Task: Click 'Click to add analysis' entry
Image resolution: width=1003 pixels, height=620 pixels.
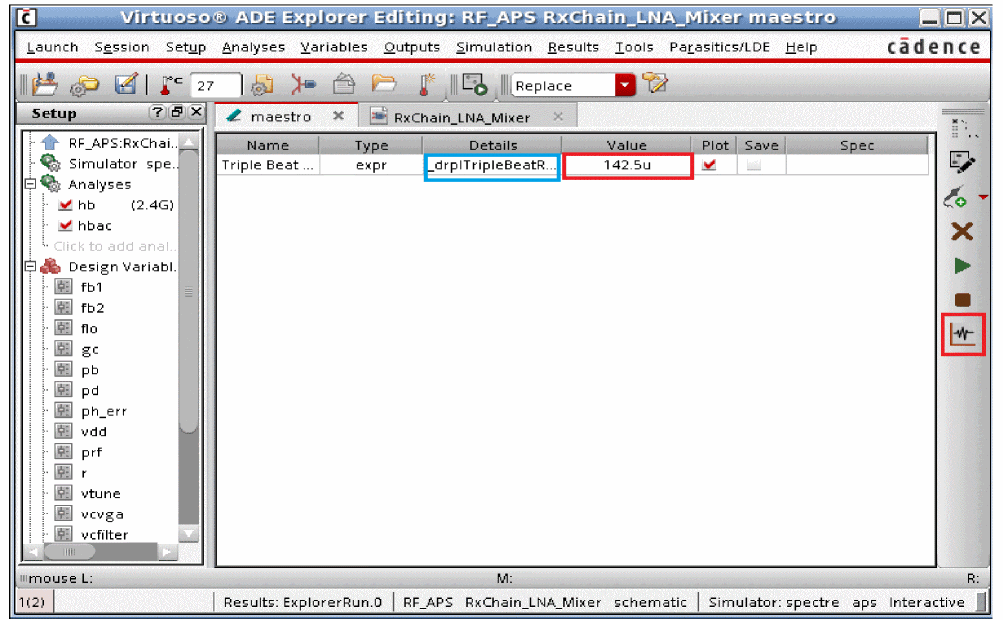Action: (x=115, y=246)
